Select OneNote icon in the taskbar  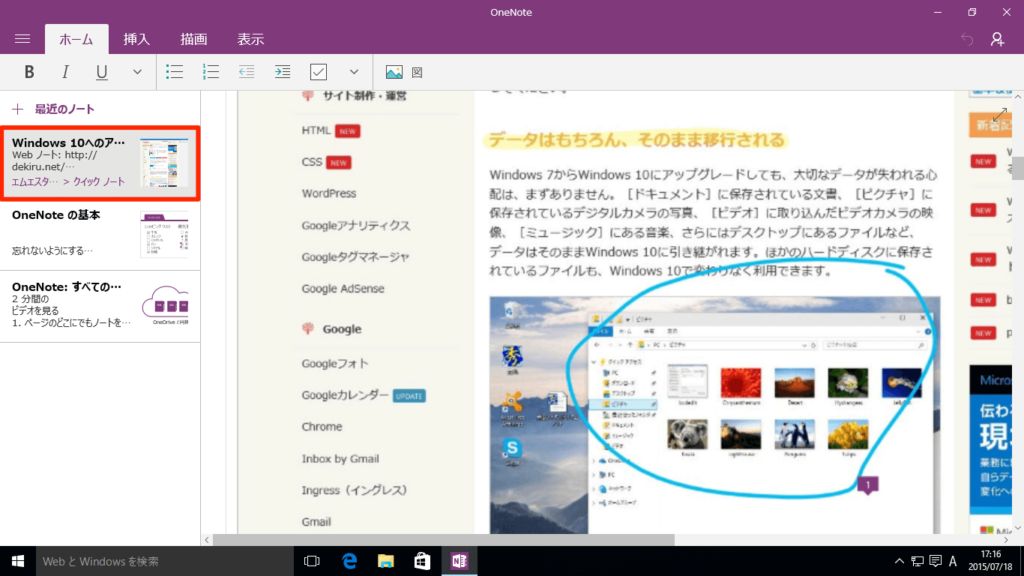(459, 561)
